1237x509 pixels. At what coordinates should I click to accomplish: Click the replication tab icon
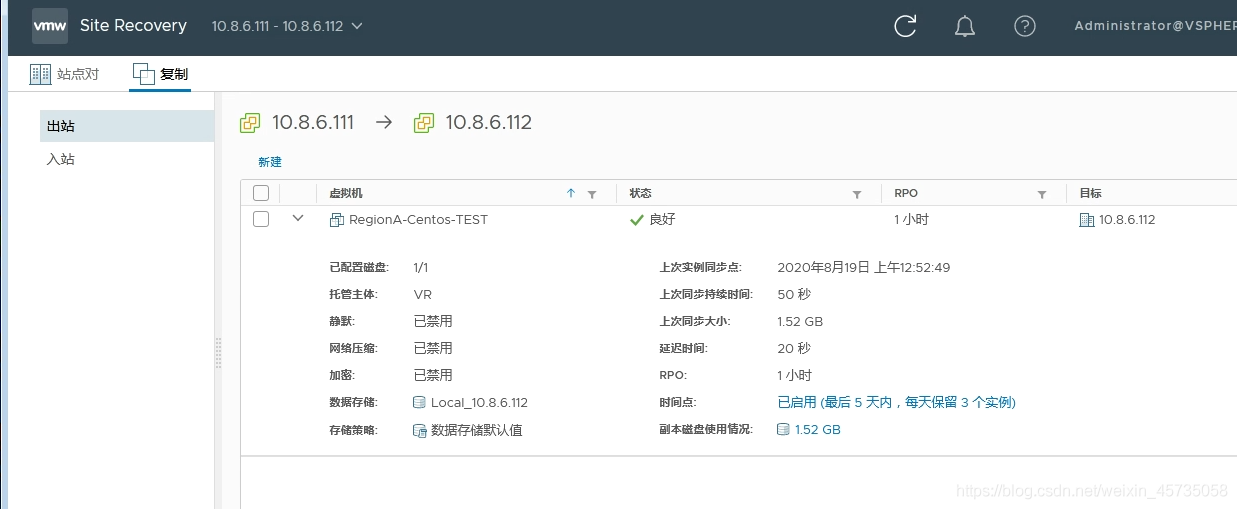tap(144, 74)
